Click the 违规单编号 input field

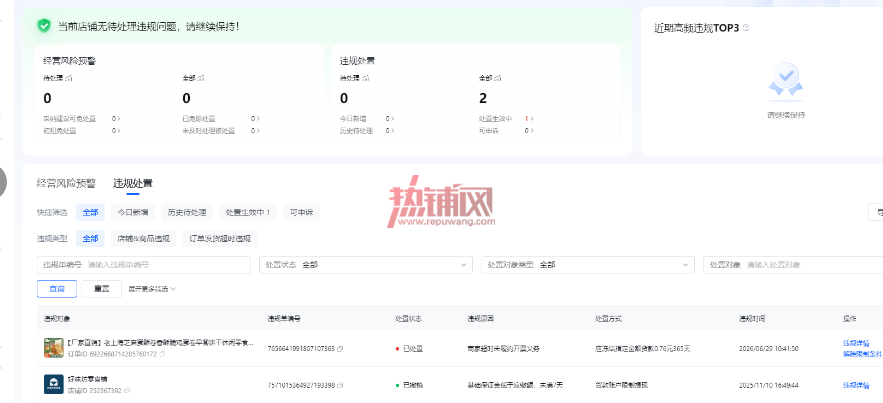(x=144, y=265)
